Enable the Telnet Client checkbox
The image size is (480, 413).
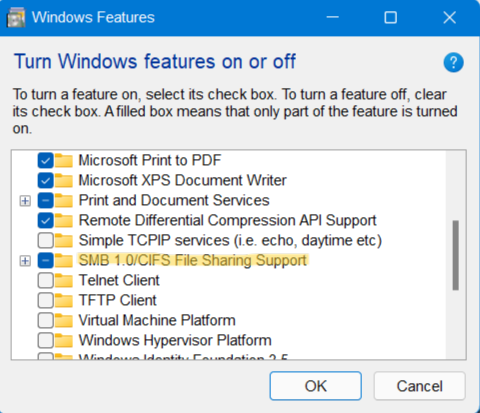[45, 281]
